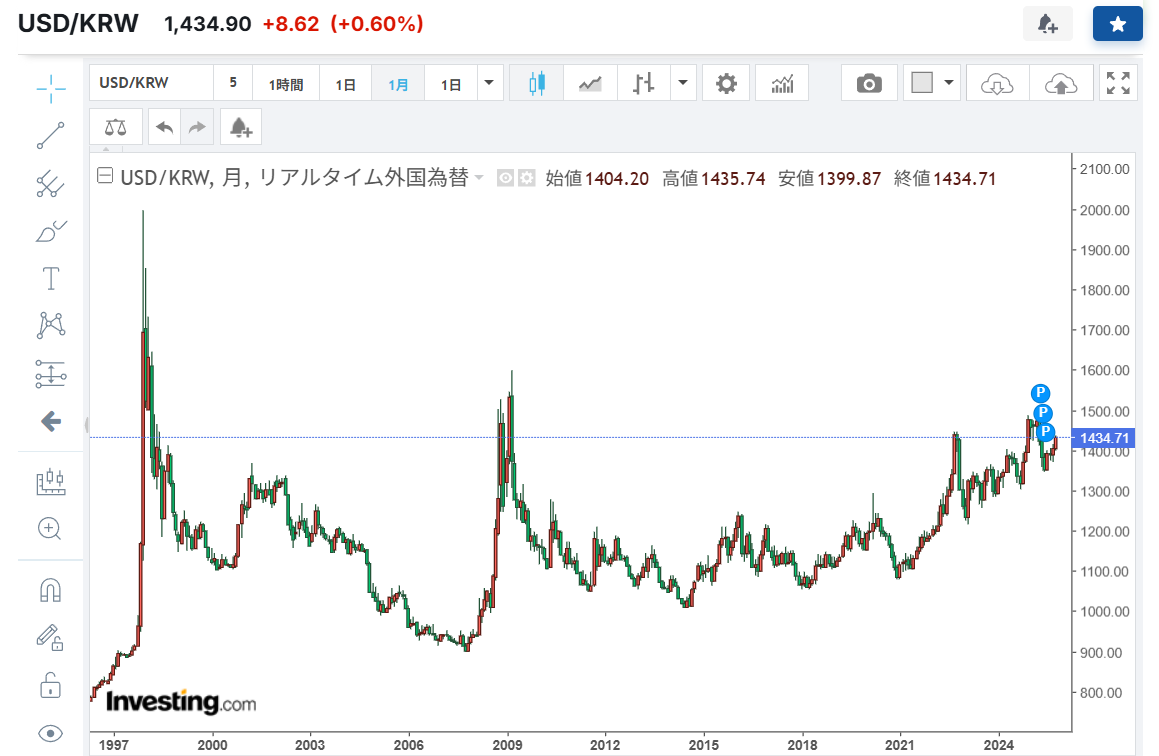Expand the time interval dropdown arrow
Screen dimensions: 1159x756
point(490,83)
